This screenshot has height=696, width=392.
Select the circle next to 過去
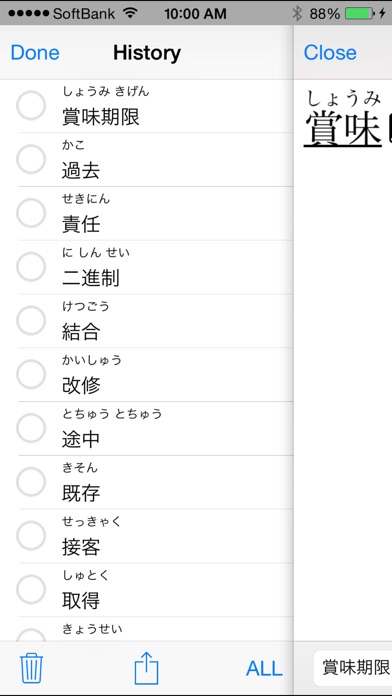pos(31,159)
